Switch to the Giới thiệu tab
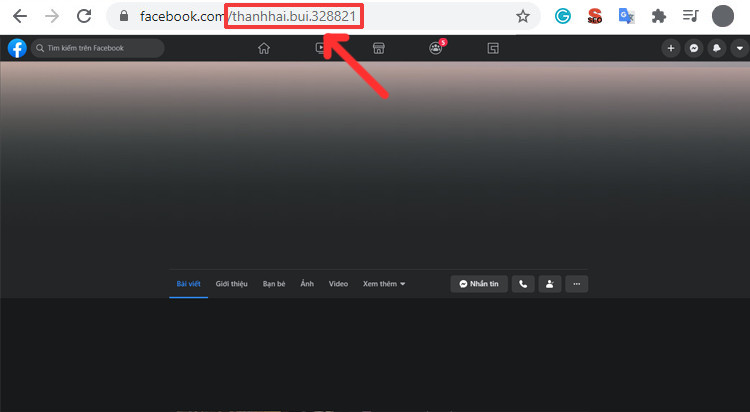This screenshot has width=750, height=412. point(232,284)
